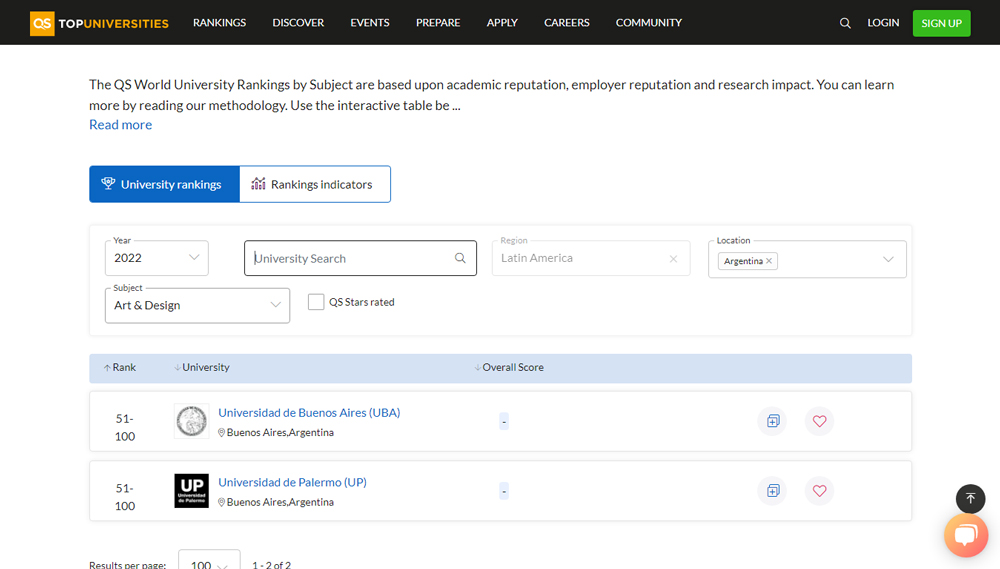Click Universidad de Buenos Aires logo thumbnail
The height and width of the screenshot is (569, 1000).
click(191, 421)
